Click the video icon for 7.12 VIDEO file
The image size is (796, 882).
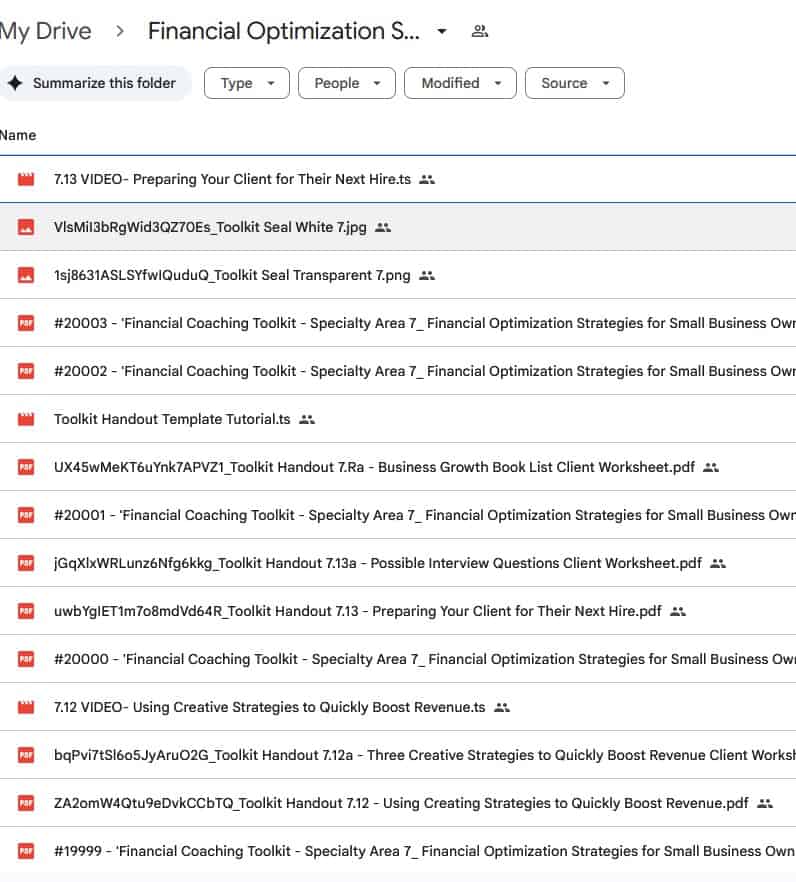pyautogui.click(x=26, y=708)
